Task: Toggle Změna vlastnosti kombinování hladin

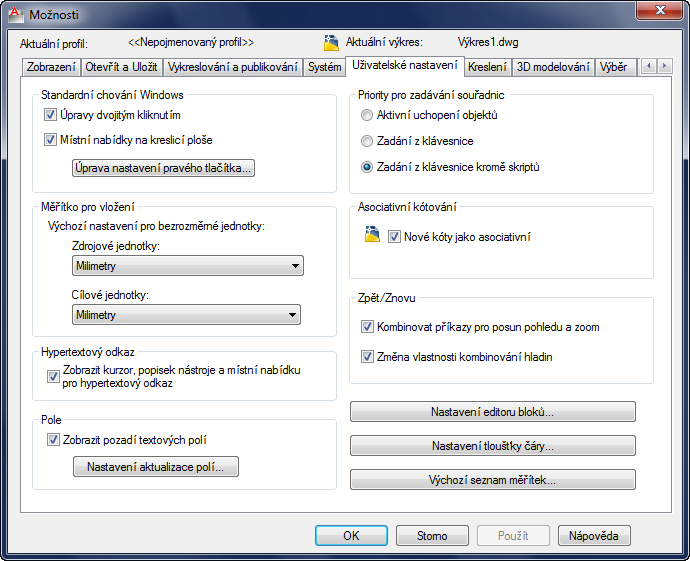Action: tap(367, 356)
